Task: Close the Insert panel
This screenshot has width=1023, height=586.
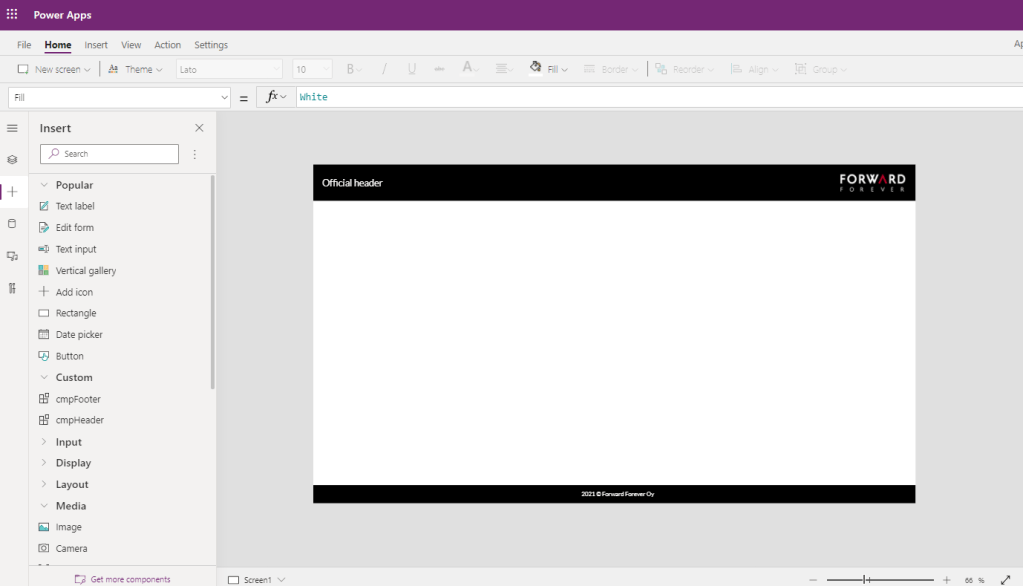Action: pyautogui.click(x=199, y=128)
